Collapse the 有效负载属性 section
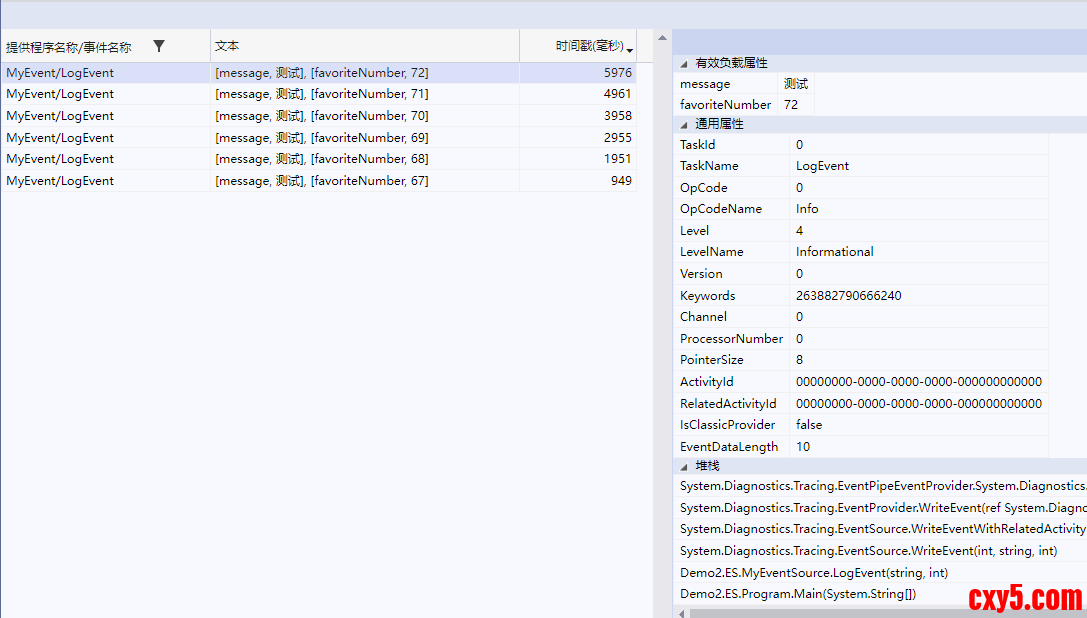 click(684, 64)
